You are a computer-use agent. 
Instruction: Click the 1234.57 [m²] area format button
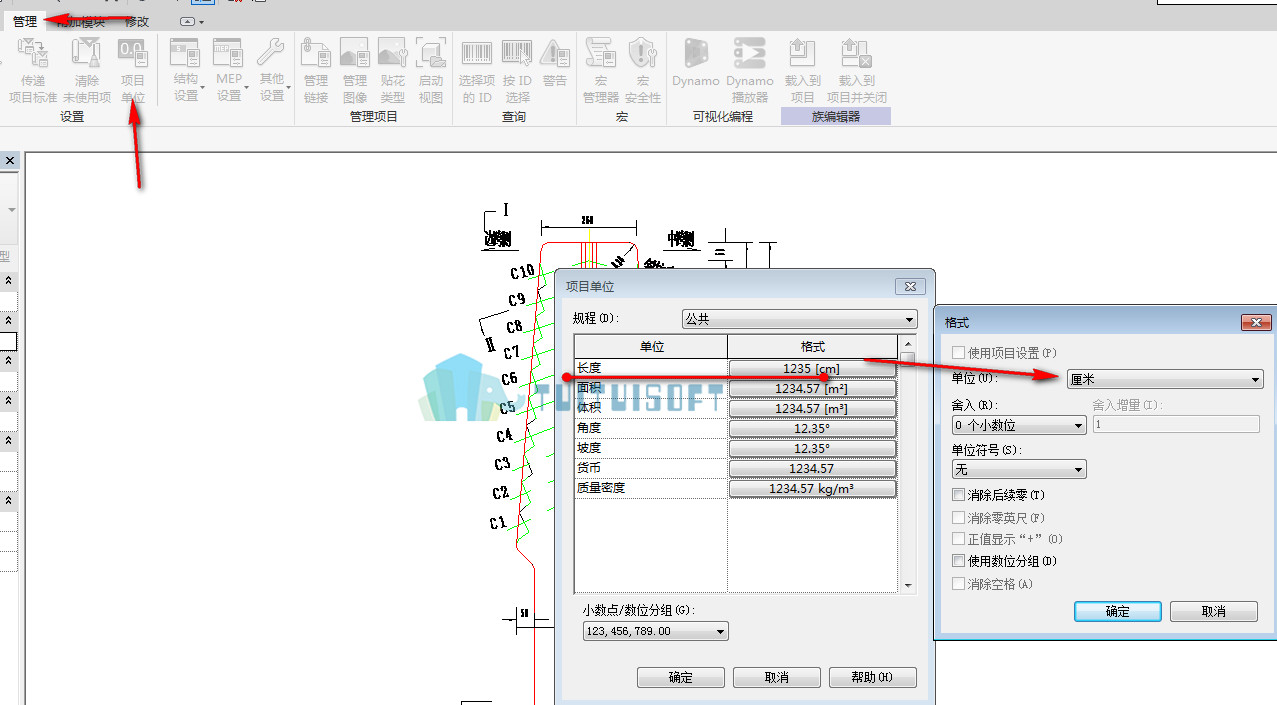point(812,388)
